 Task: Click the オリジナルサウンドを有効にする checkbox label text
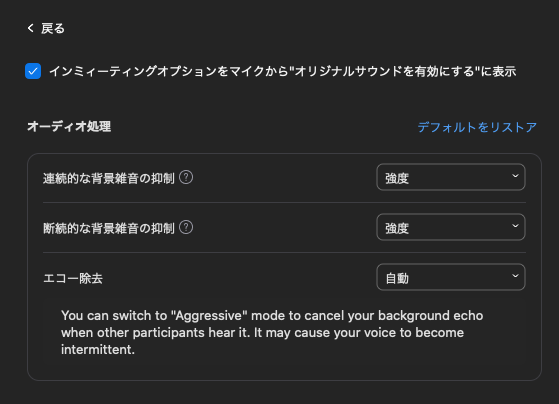pos(282,71)
